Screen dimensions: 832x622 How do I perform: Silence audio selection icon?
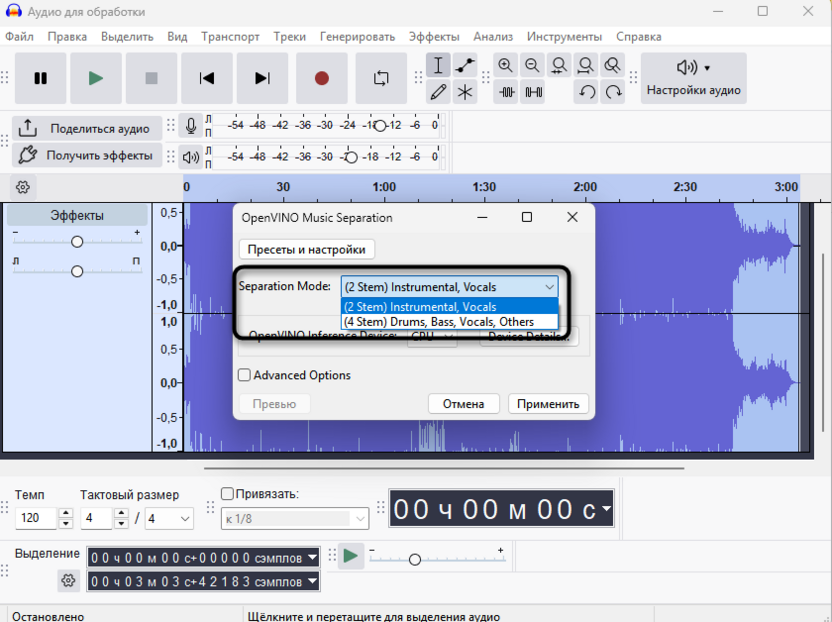tap(532, 92)
